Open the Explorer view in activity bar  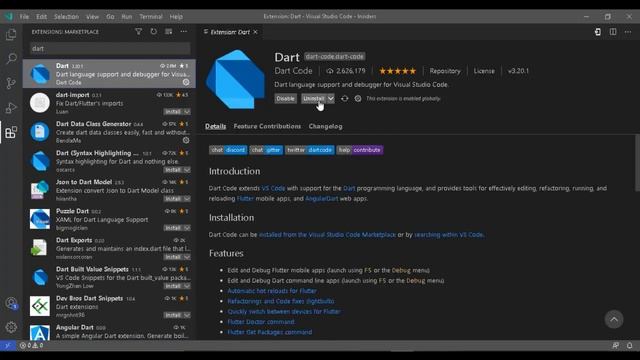coord(11,34)
